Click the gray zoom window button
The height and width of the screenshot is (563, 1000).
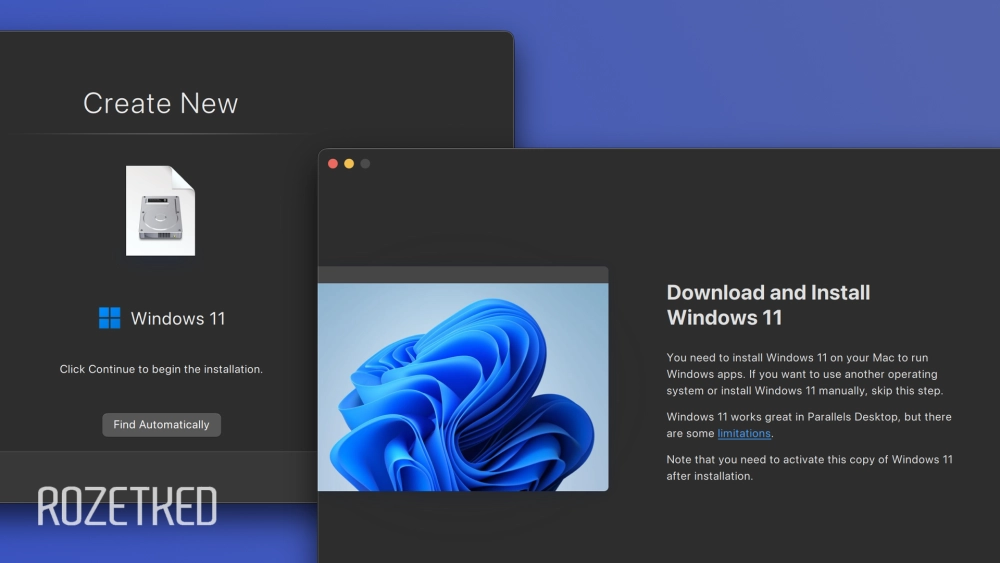pos(365,164)
